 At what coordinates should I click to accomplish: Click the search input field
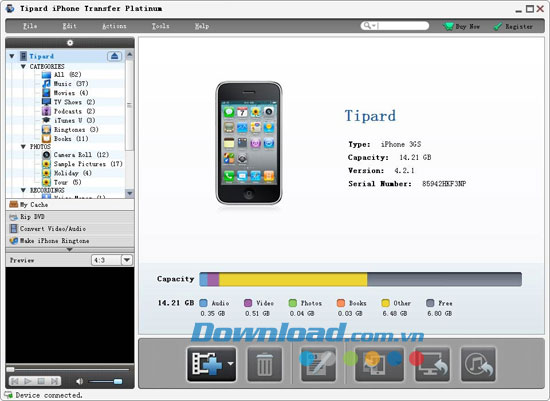pos(403,26)
